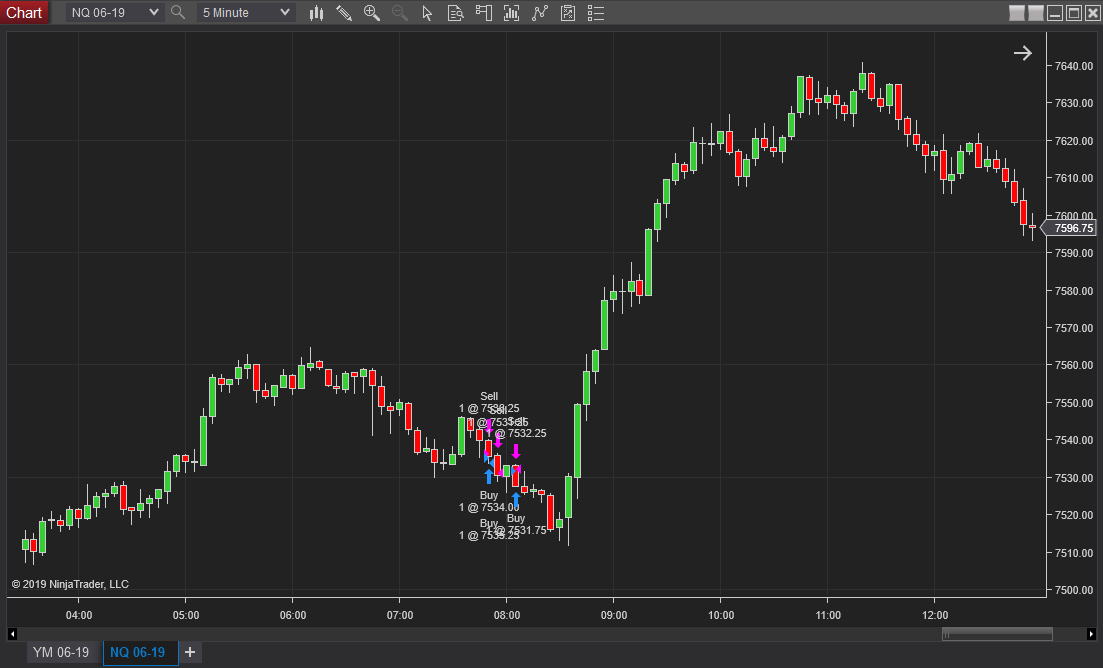The height and width of the screenshot is (668, 1103).
Task: Click the 7560.00 price axis label
Action: pos(1073,366)
